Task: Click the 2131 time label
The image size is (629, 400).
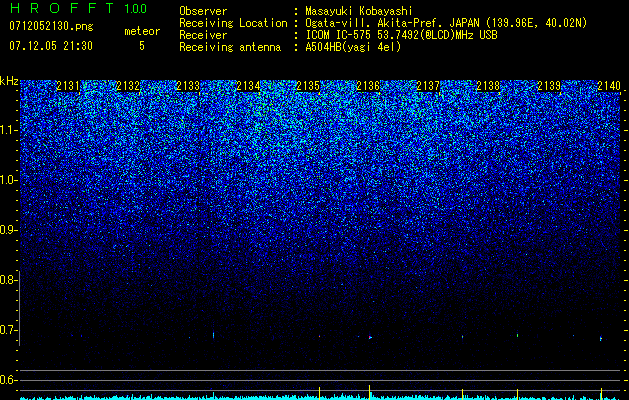Action: 68,85
